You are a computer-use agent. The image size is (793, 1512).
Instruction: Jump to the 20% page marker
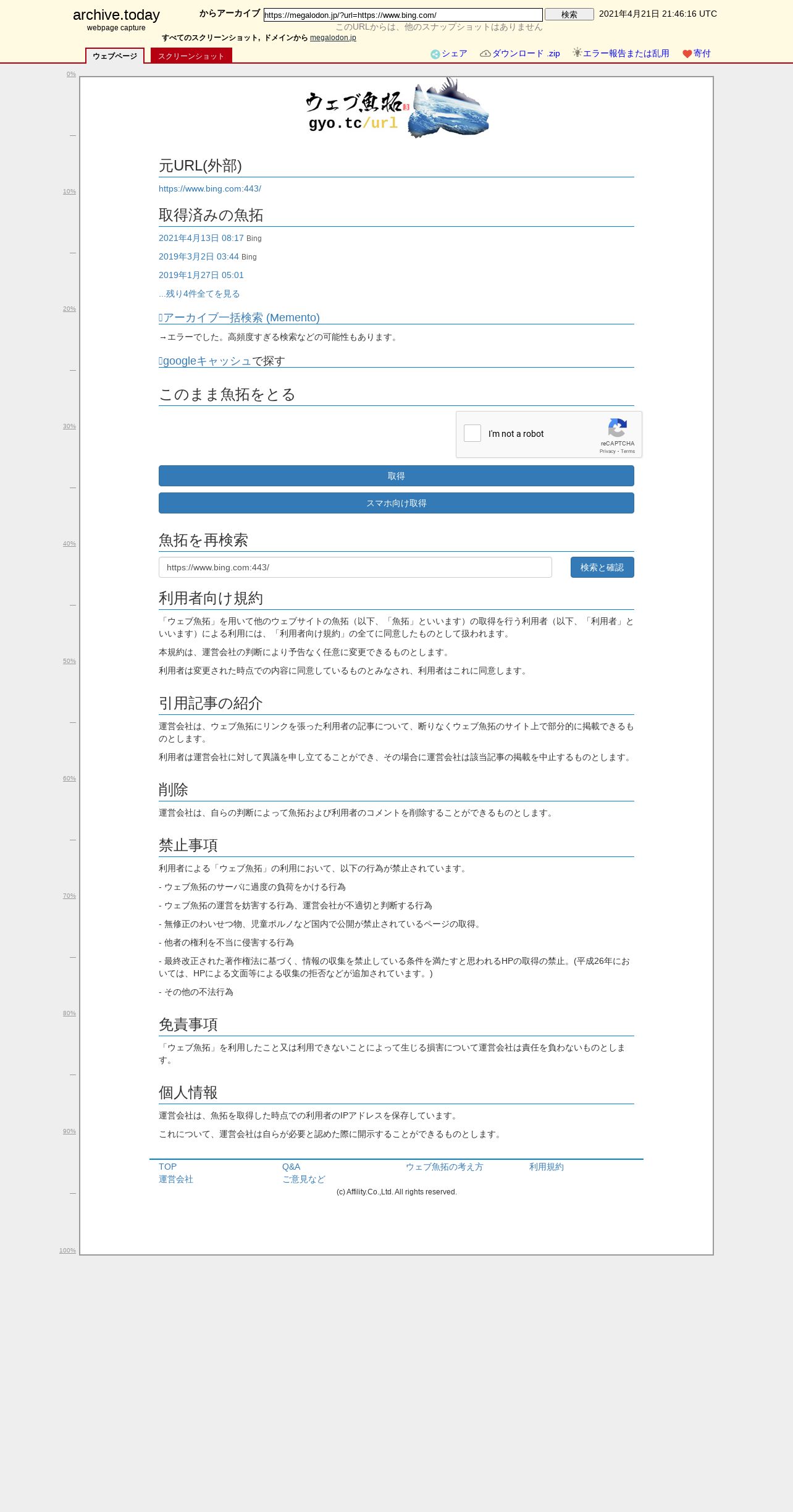point(69,309)
